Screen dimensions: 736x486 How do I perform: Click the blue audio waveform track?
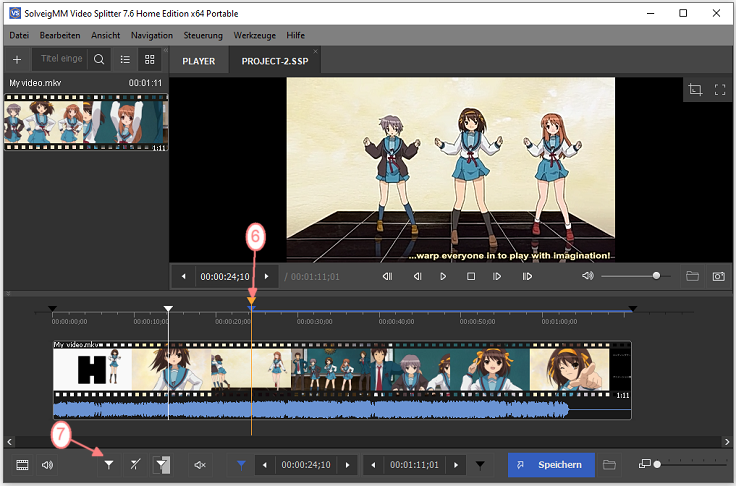pyautogui.click(x=342, y=409)
